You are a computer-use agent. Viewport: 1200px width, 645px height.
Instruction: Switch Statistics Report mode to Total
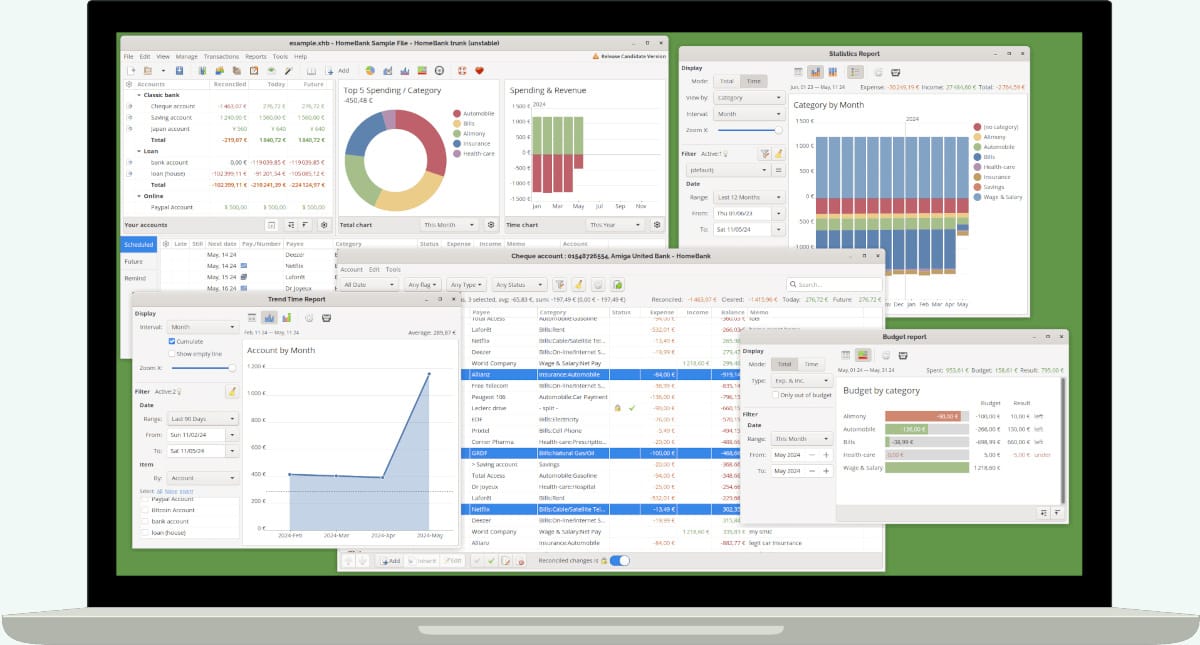pyautogui.click(x=727, y=81)
